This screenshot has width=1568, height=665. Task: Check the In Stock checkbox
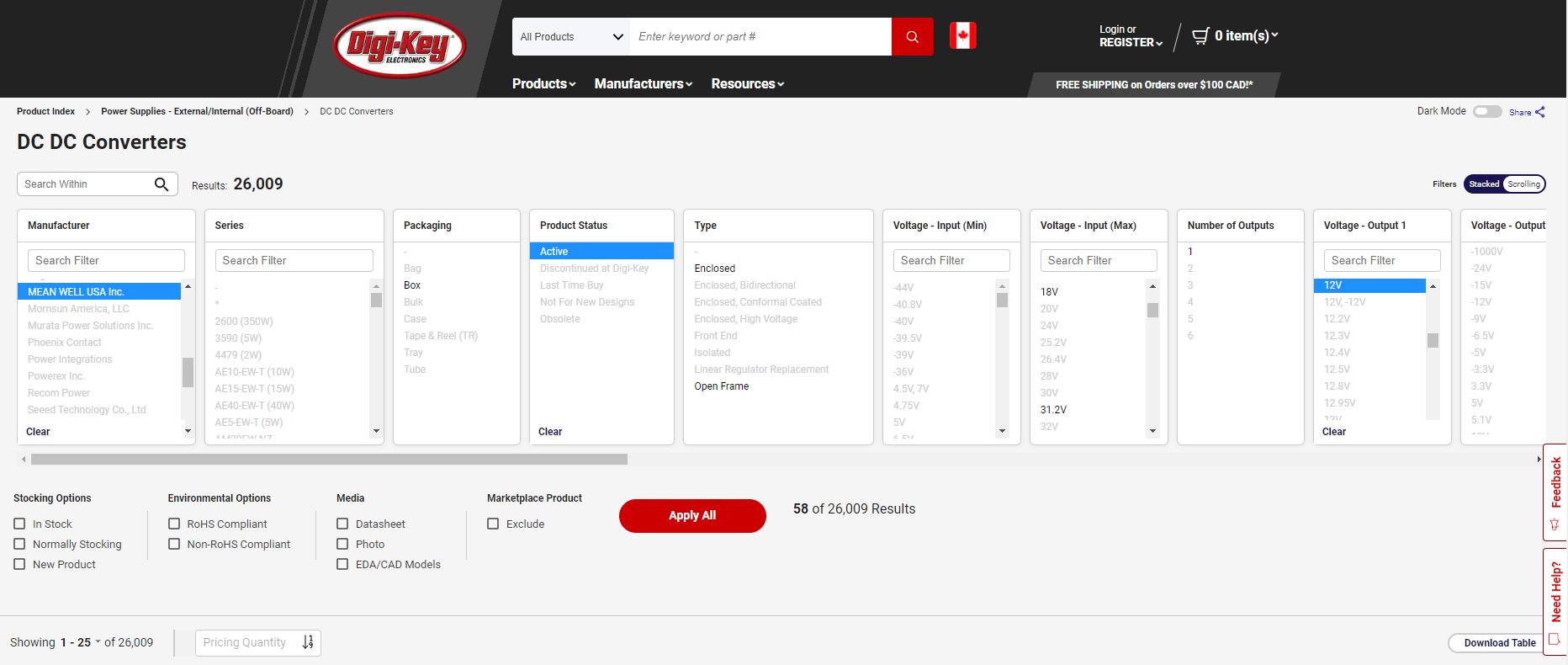pyautogui.click(x=20, y=524)
